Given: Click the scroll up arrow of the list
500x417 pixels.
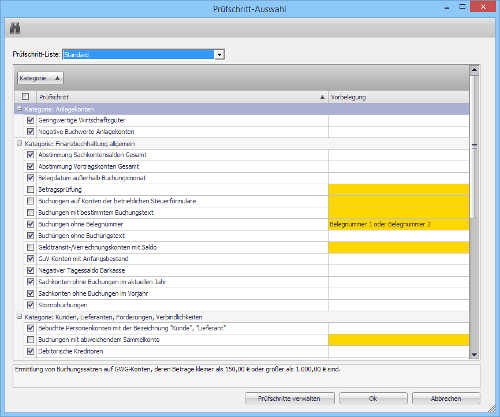Looking at the screenshot, I should pos(474,70).
